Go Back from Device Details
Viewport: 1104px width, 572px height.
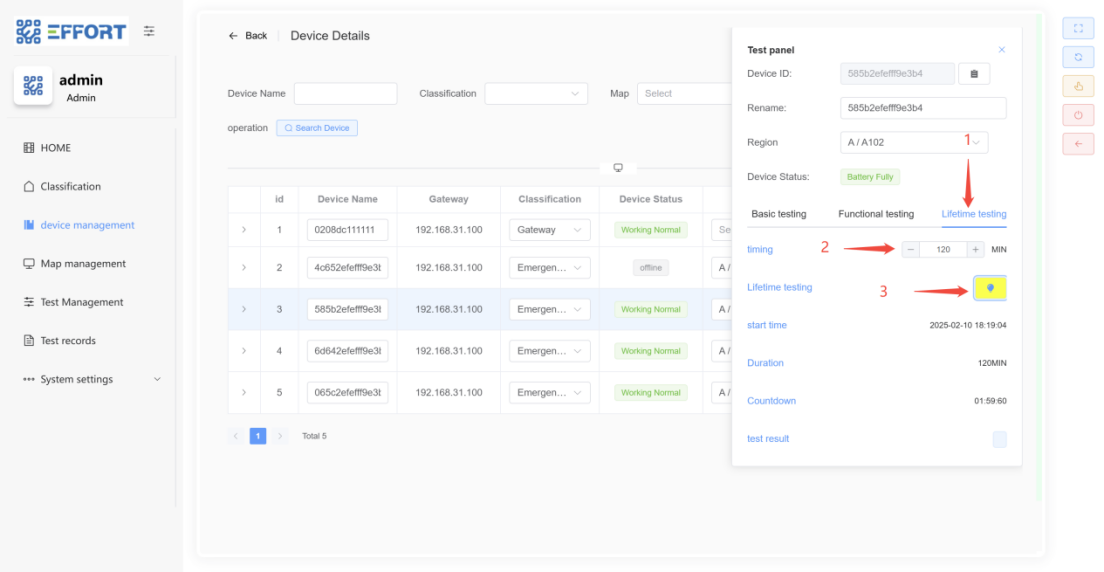coord(248,36)
